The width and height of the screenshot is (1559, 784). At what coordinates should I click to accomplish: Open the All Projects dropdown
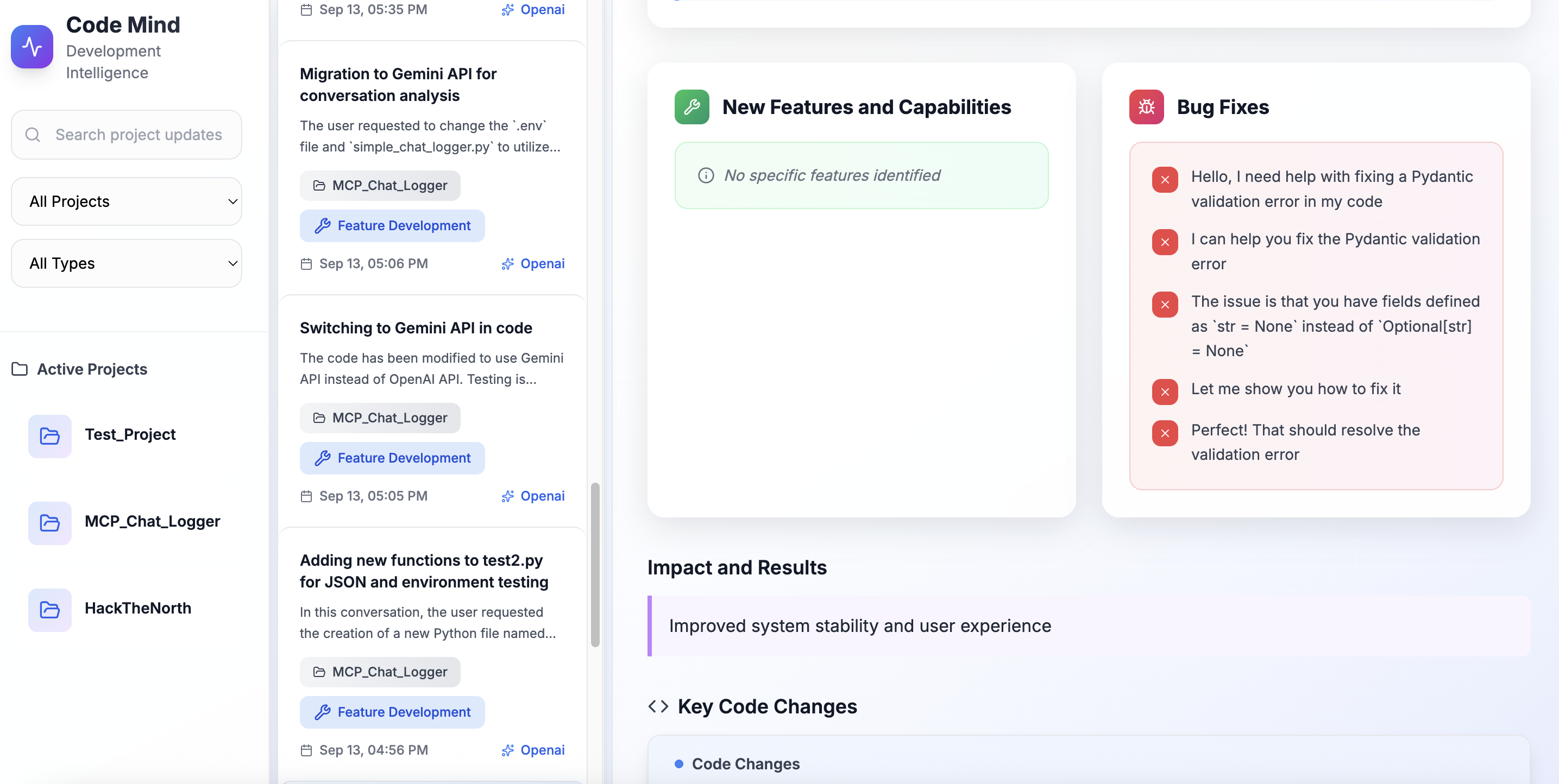127,201
